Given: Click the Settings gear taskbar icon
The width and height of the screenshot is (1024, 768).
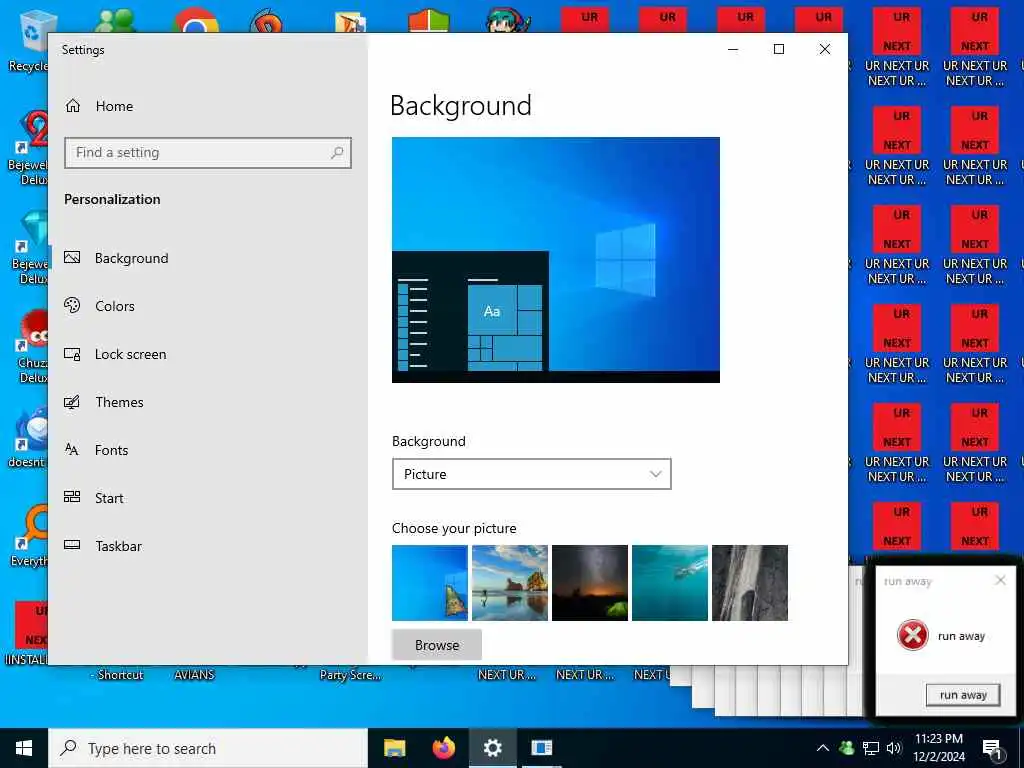Looking at the screenshot, I should point(492,748).
